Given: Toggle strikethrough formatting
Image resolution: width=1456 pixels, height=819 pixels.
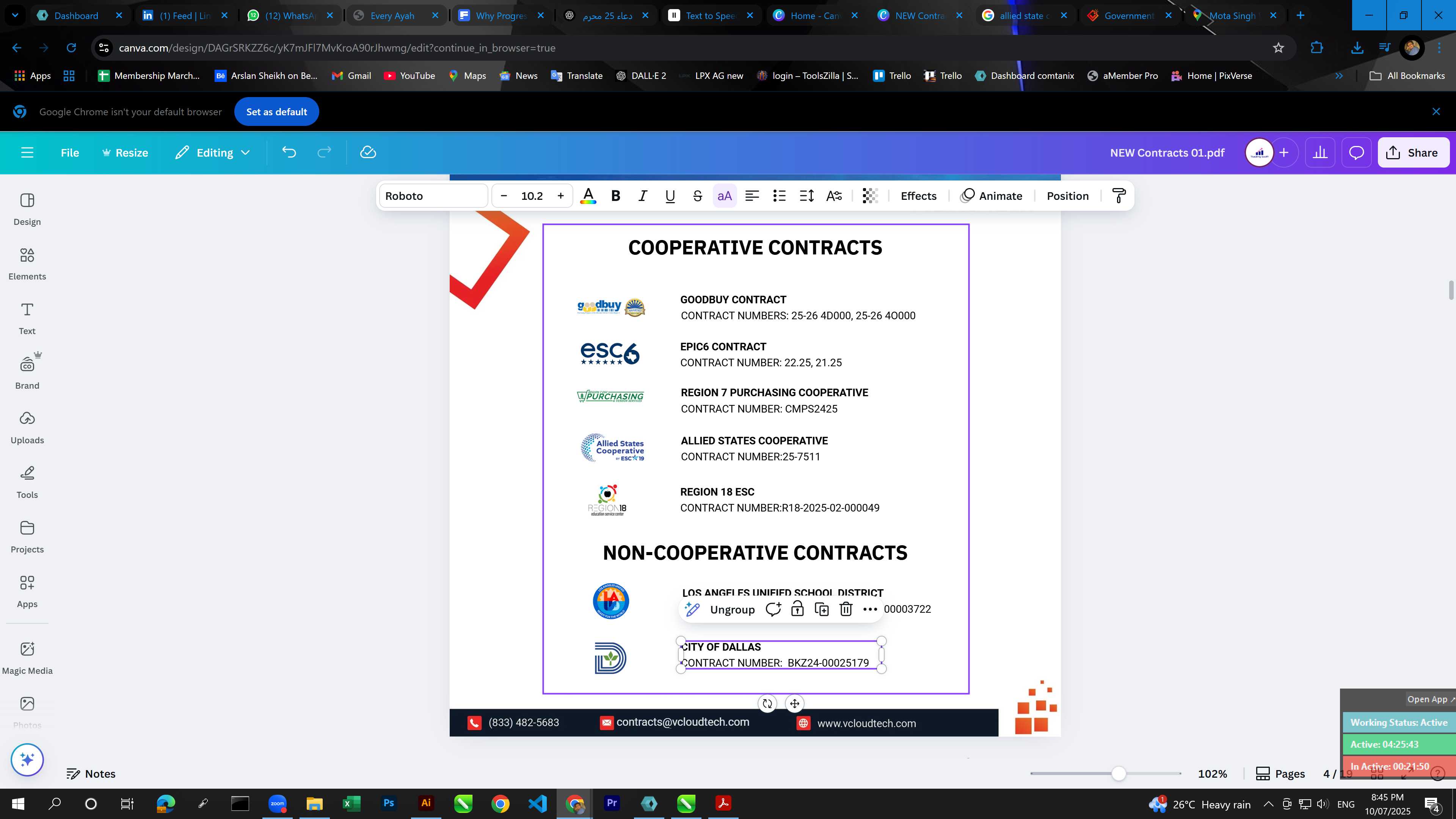Looking at the screenshot, I should tap(698, 196).
